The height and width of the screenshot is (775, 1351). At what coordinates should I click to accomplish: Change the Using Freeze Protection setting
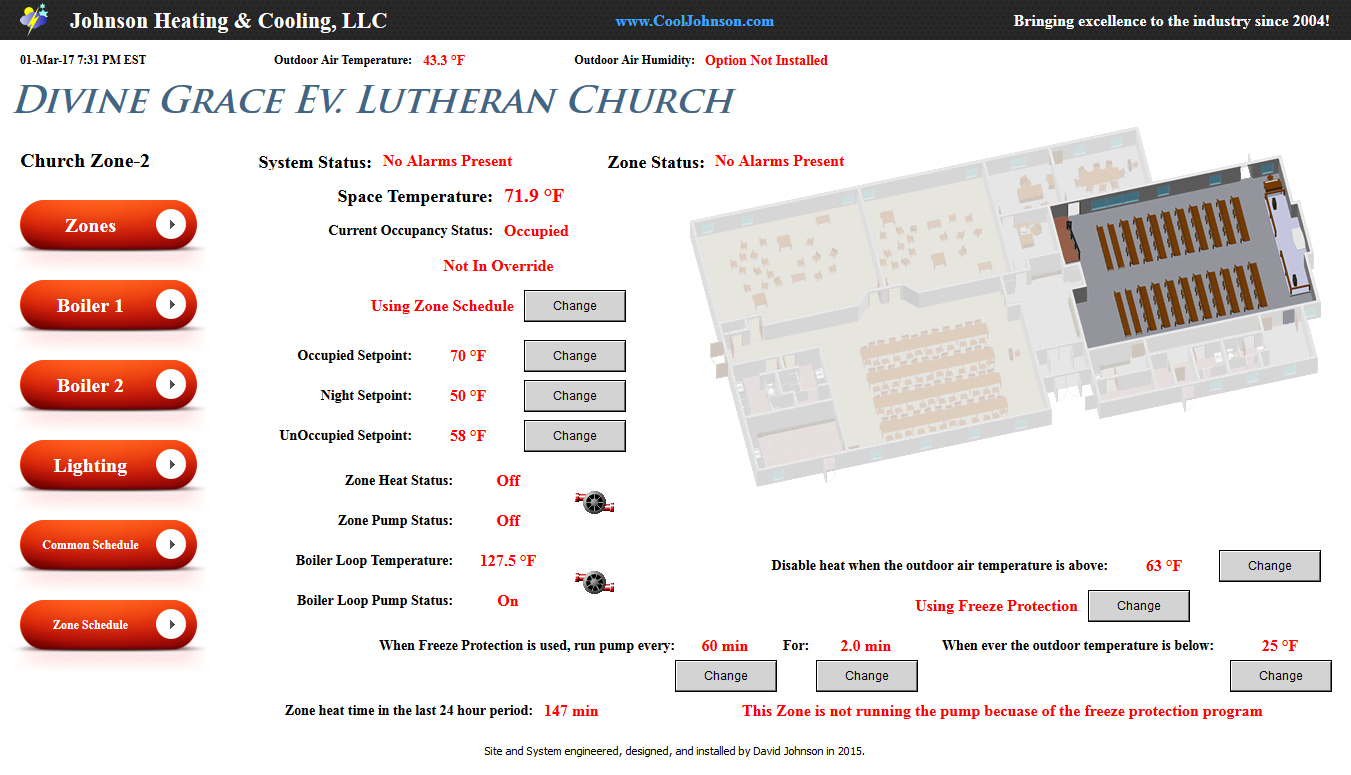tap(1139, 606)
